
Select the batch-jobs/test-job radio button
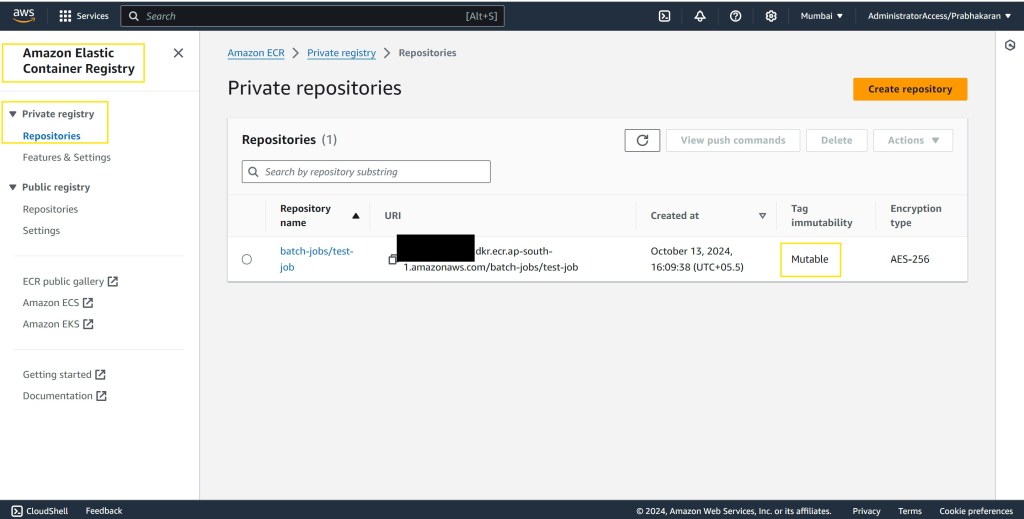(247, 259)
